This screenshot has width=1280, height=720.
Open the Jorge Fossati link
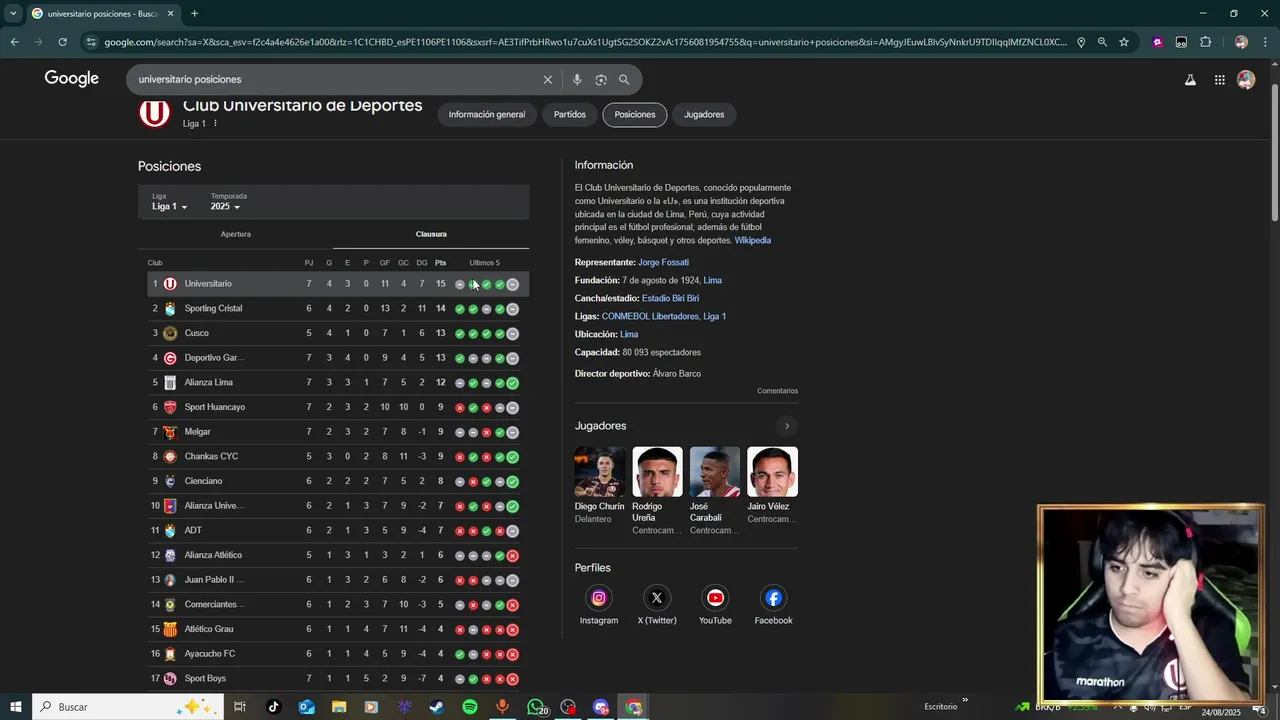click(x=663, y=262)
